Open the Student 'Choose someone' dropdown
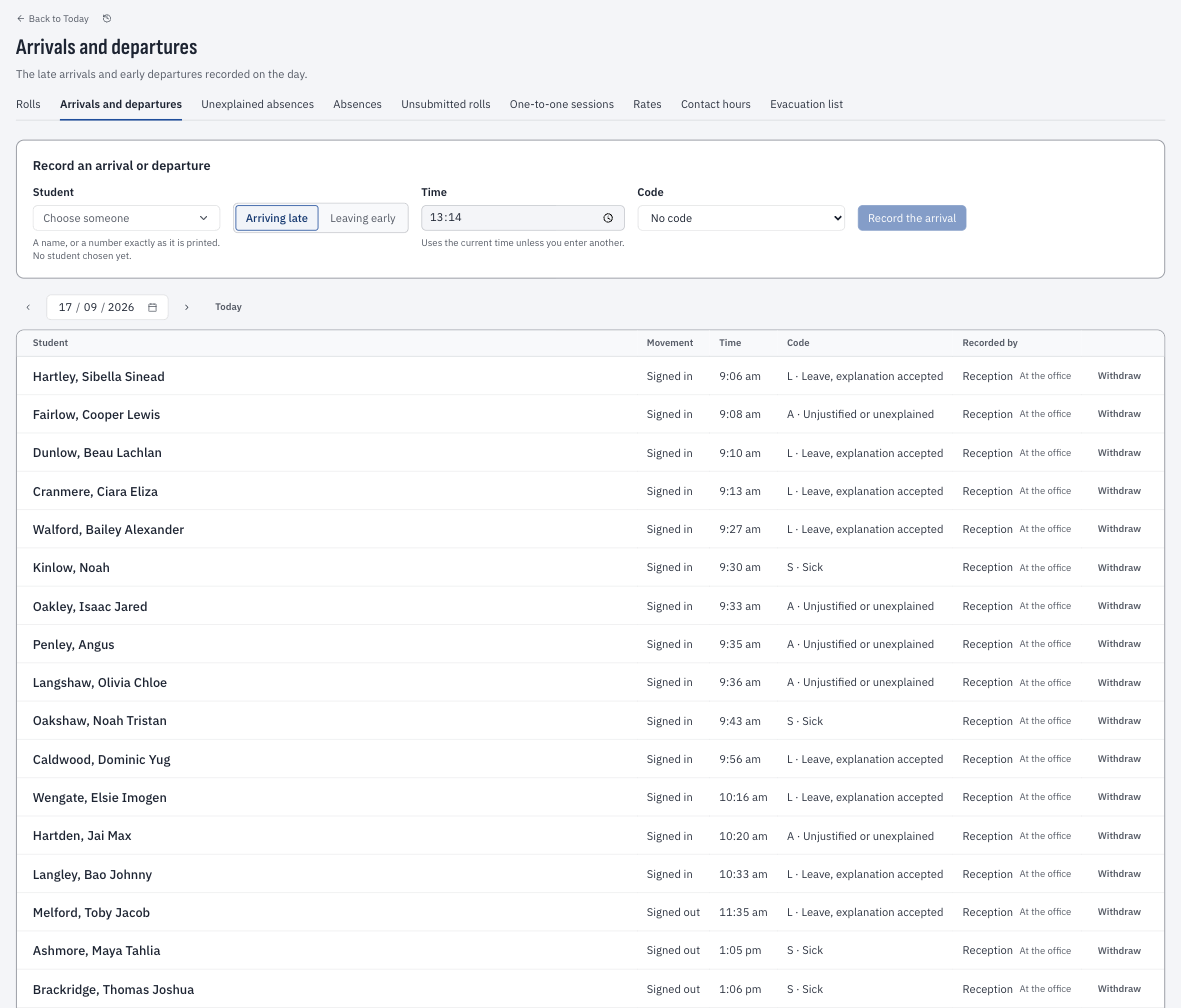This screenshot has width=1181, height=1008. click(x=127, y=218)
